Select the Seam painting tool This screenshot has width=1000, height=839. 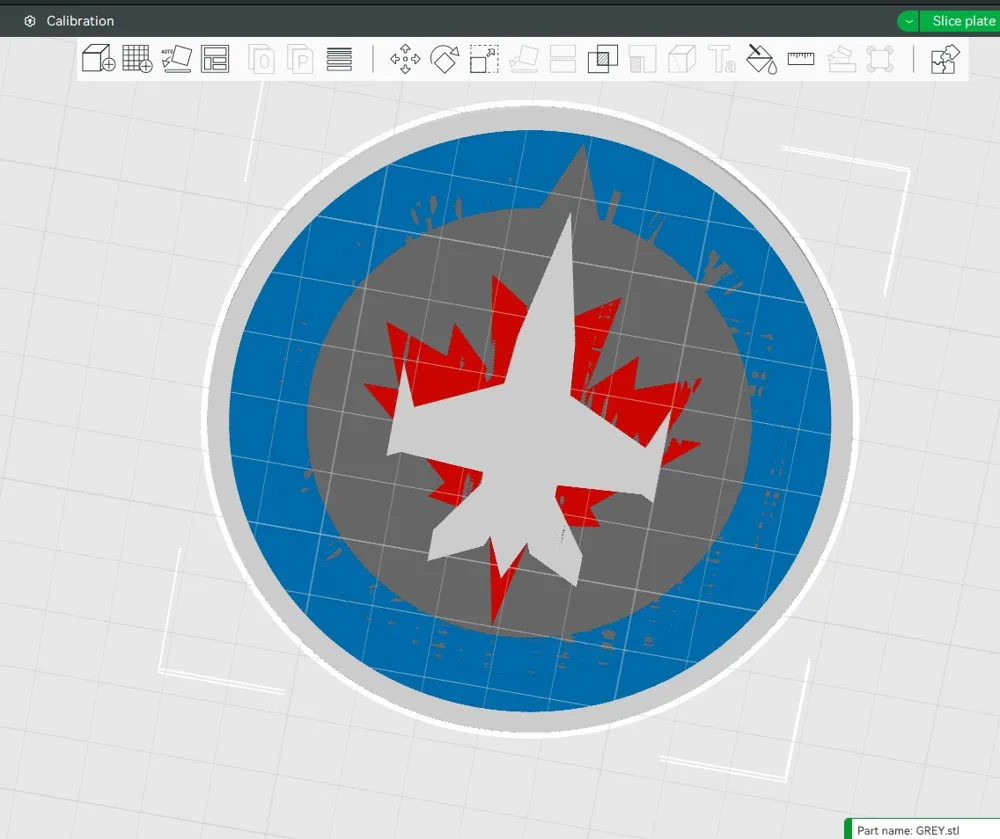click(682, 59)
